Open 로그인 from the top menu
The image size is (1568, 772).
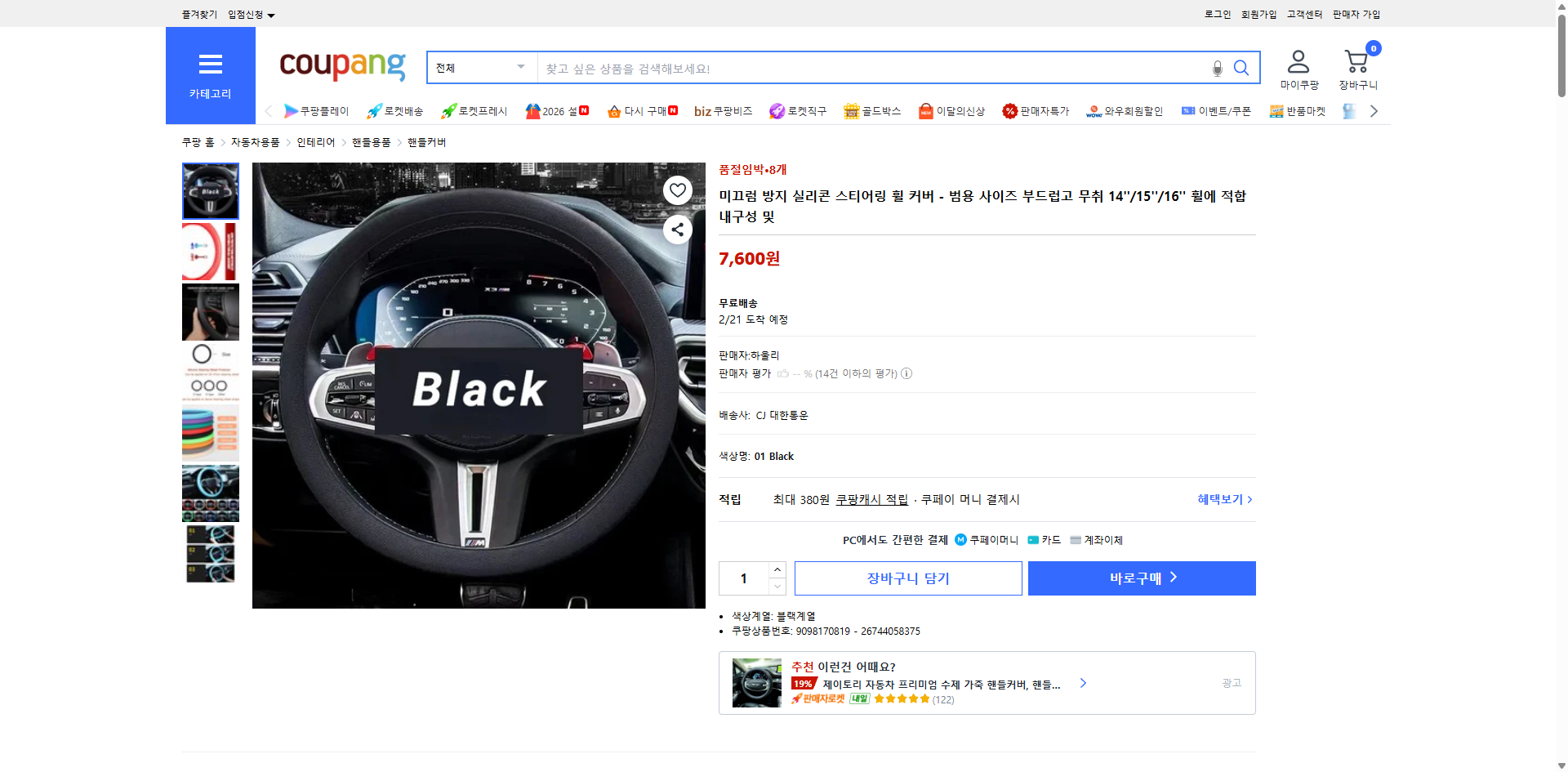1217,14
